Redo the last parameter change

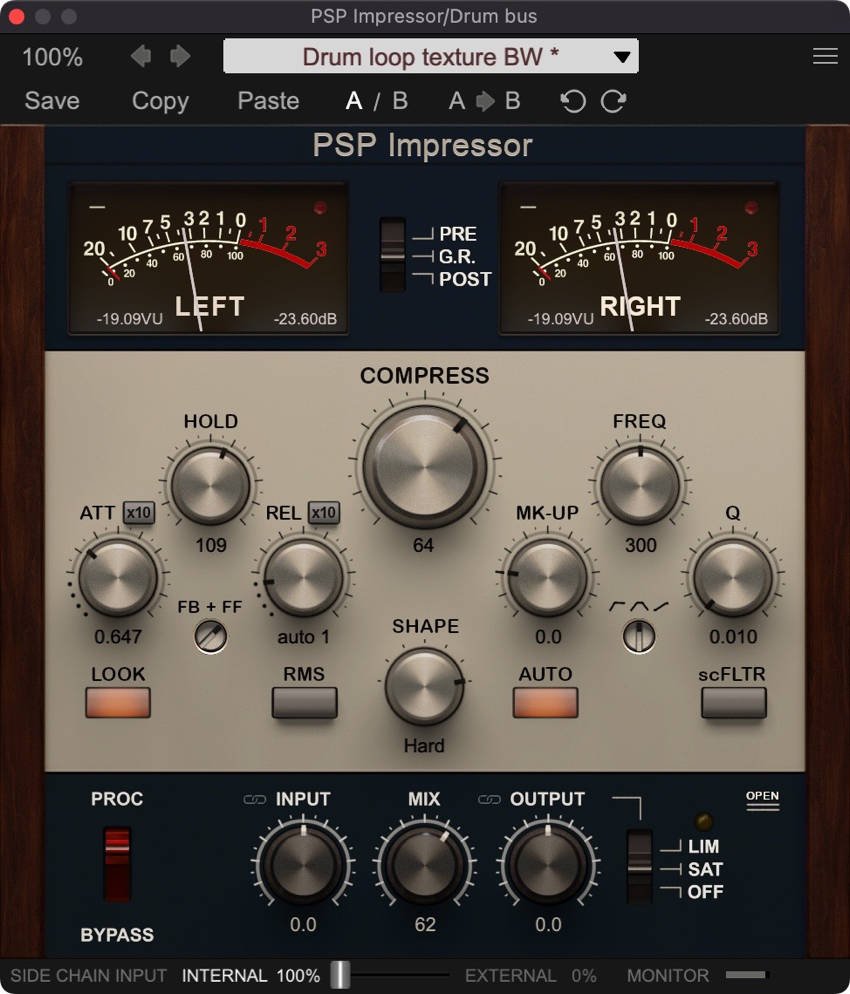point(614,101)
